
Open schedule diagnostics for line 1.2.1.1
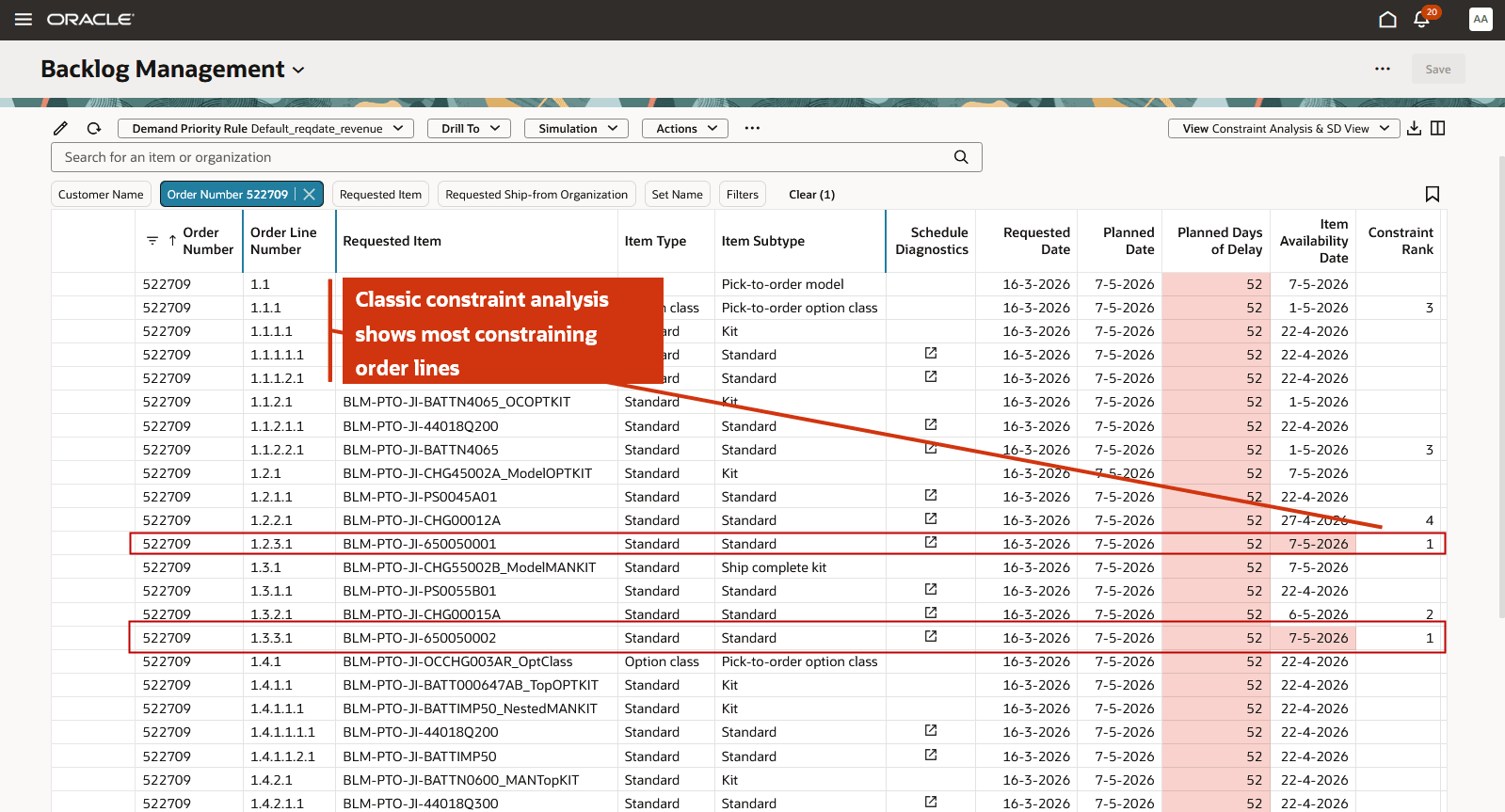pyautogui.click(x=931, y=496)
